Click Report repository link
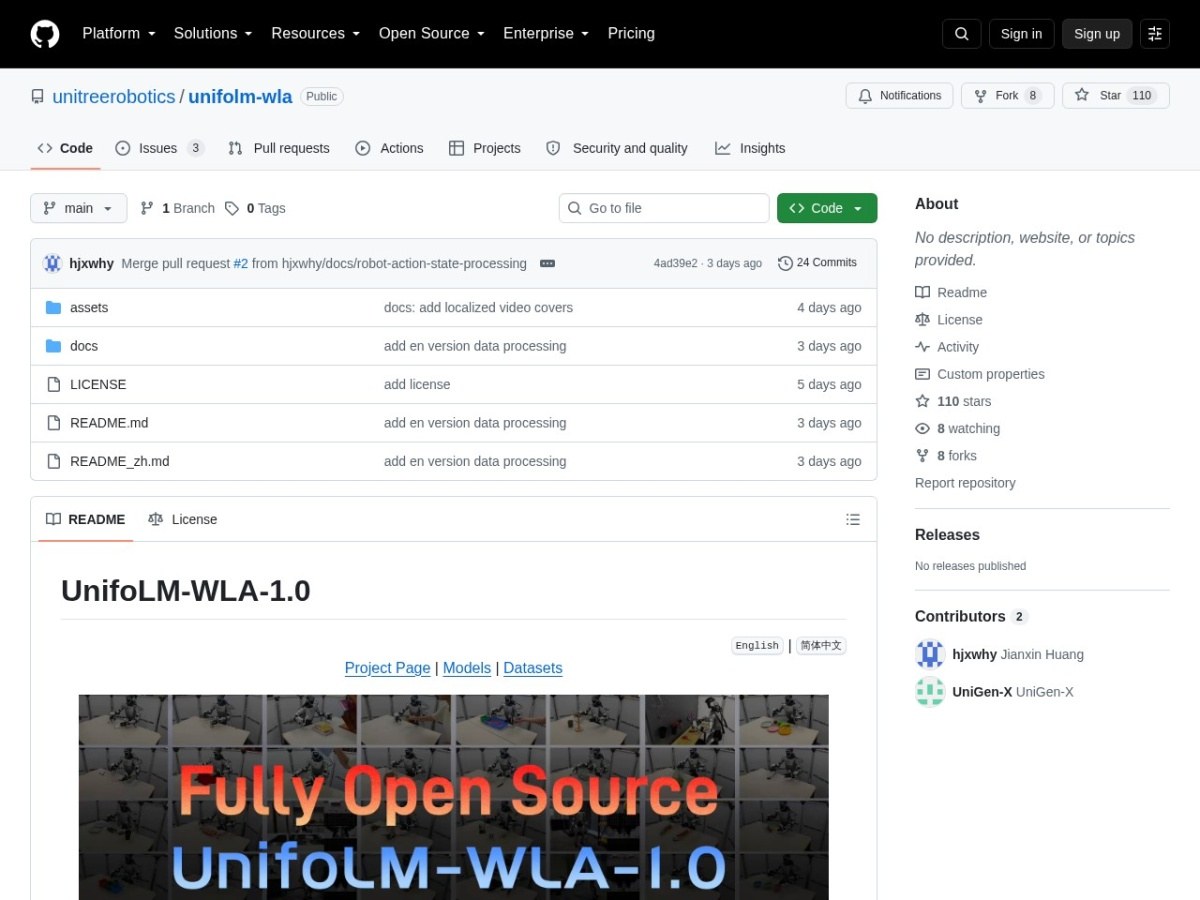1200x900 pixels. click(965, 483)
